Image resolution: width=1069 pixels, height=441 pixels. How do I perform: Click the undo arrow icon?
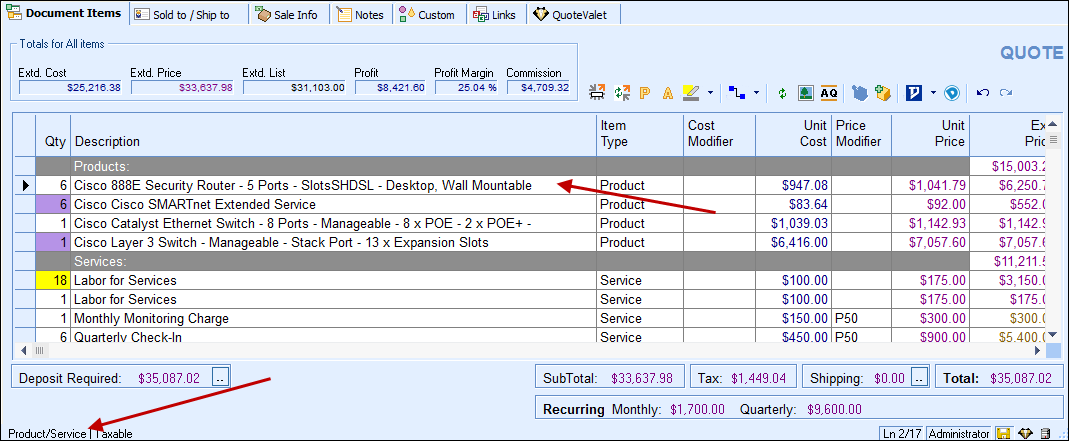(x=982, y=93)
